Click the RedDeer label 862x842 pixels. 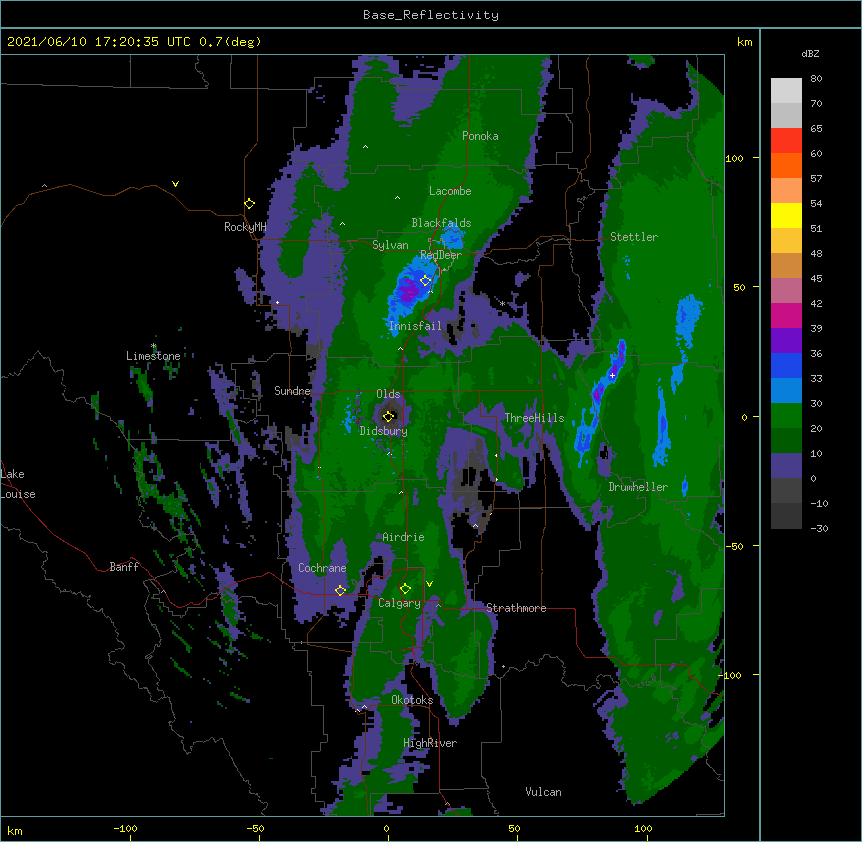[441, 255]
